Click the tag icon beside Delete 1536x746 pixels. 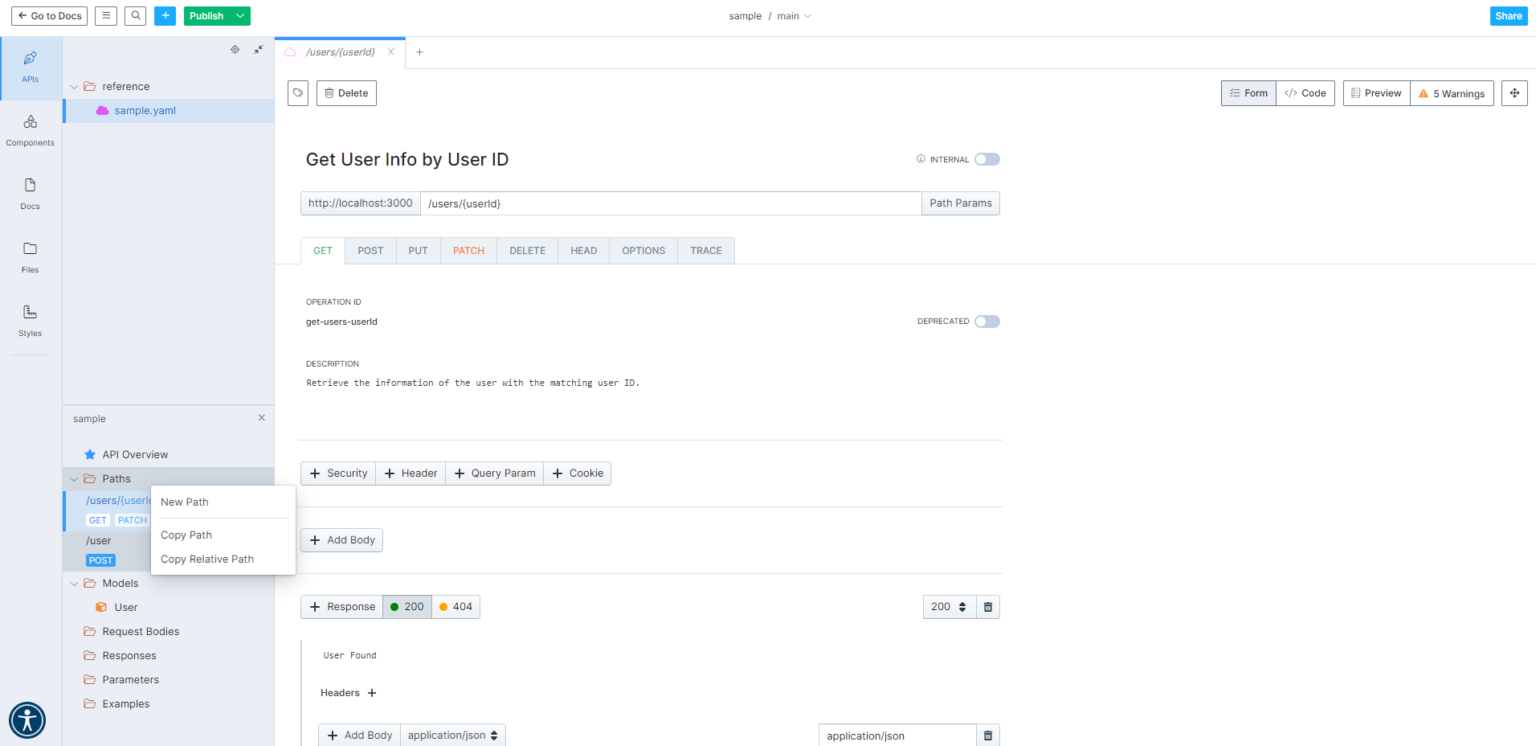point(297,92)
